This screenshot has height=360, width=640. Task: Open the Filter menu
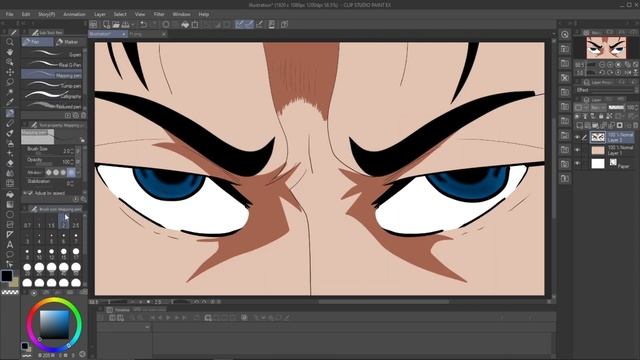click(x=159, y=14)
